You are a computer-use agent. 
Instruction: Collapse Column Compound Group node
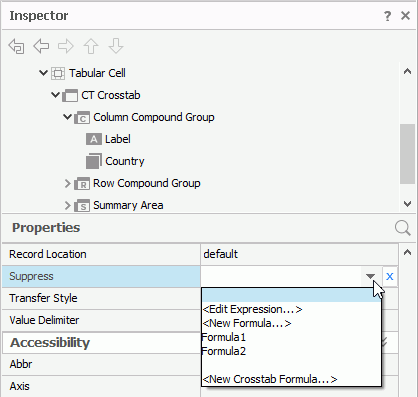click(67, 117)
